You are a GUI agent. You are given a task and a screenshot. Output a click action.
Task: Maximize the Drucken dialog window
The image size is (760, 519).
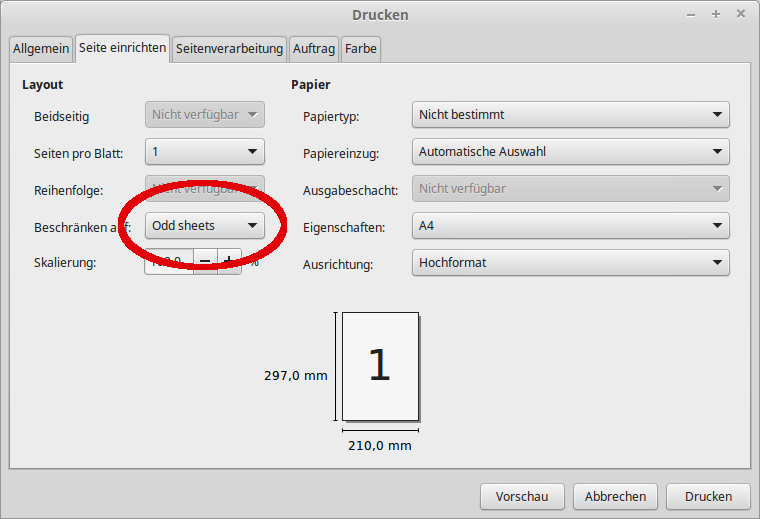point(716,14)
